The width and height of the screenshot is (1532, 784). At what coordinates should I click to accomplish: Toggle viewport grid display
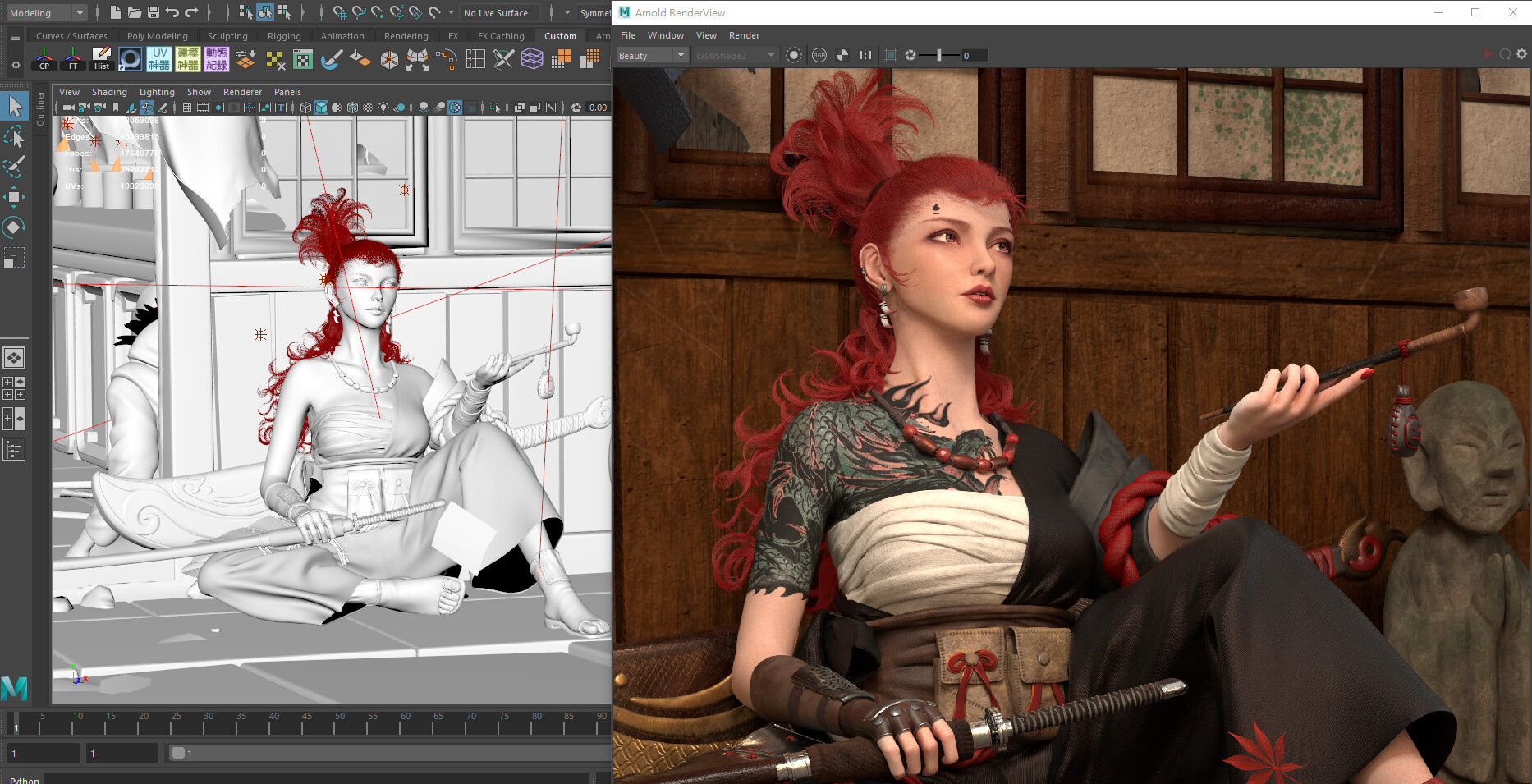point(187,108)
